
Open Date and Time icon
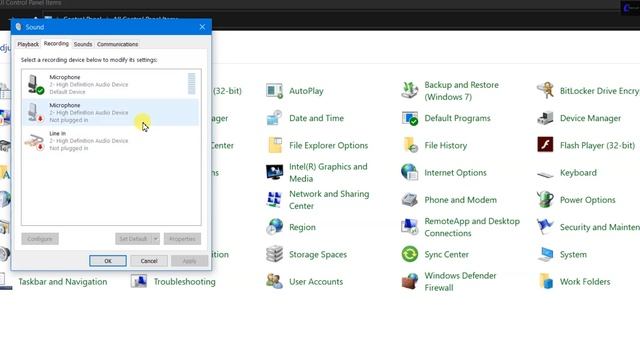[x=274, y=118]
